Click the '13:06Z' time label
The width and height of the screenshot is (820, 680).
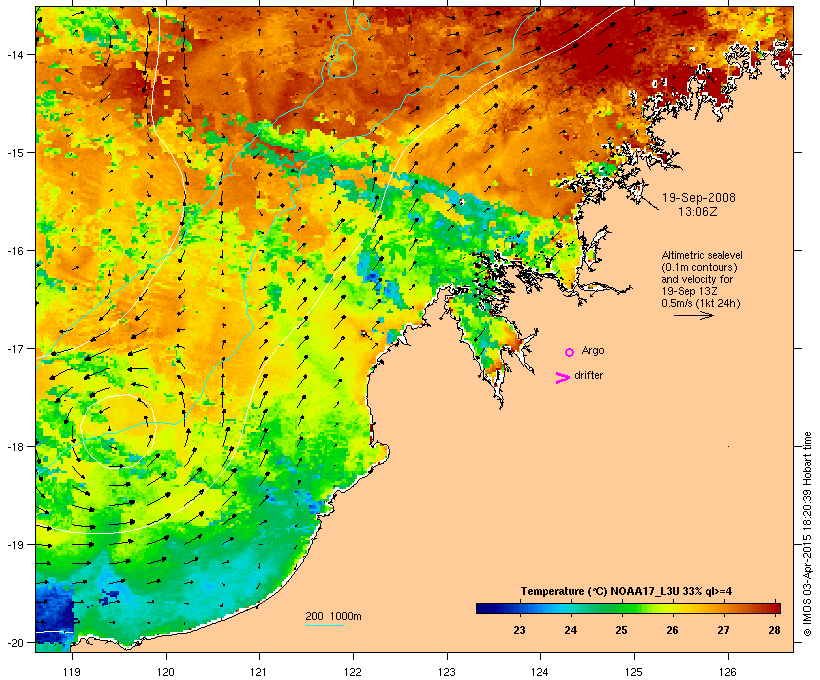pyautogui.click(x=698, y=212)
